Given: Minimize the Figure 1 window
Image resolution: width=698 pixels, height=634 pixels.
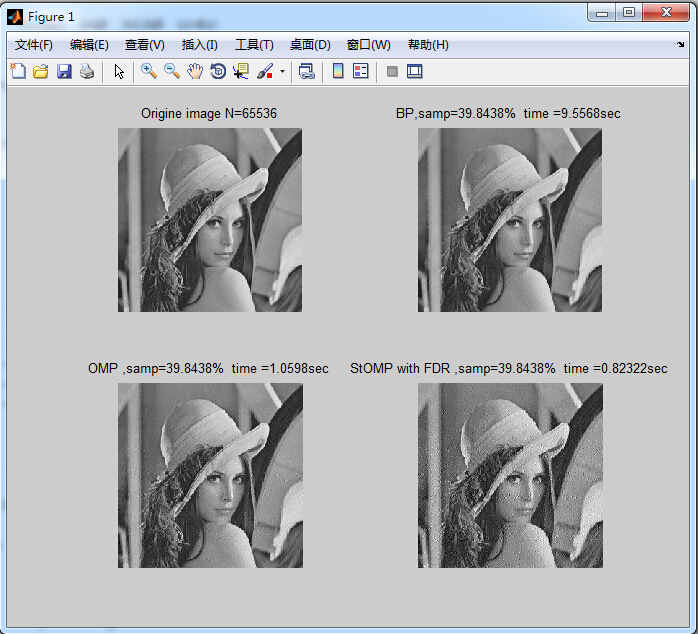Looking at the screenshot, I should [602, 13].
